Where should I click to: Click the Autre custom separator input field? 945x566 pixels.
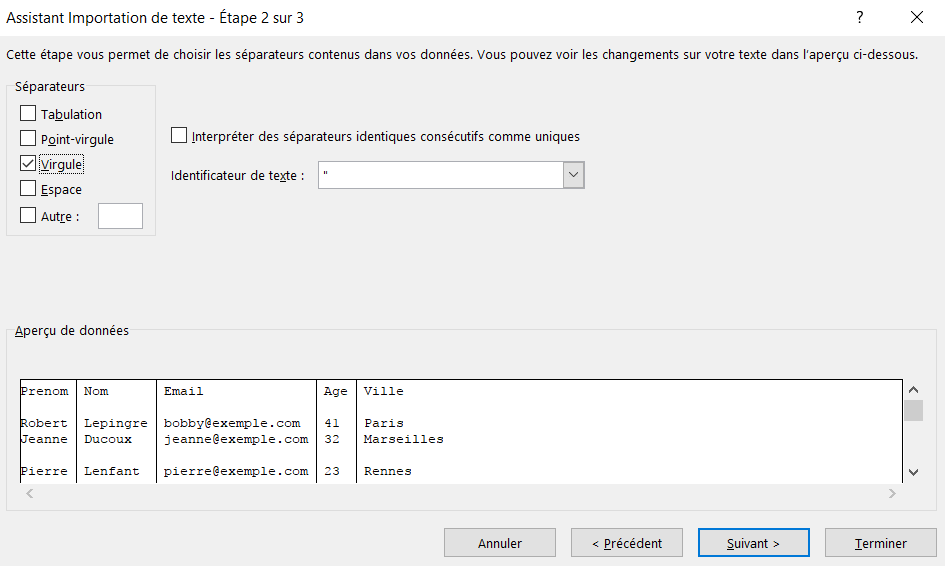[121, 216]
